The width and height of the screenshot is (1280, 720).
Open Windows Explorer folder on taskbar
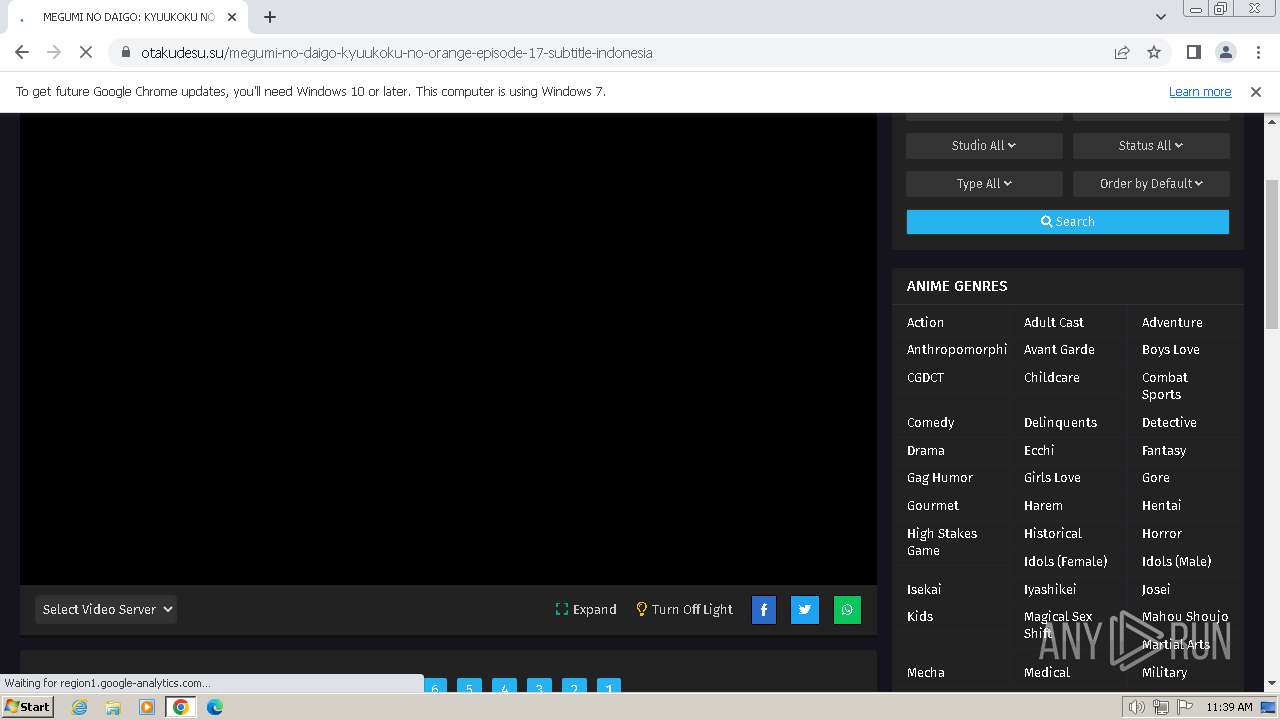point(113,707)
